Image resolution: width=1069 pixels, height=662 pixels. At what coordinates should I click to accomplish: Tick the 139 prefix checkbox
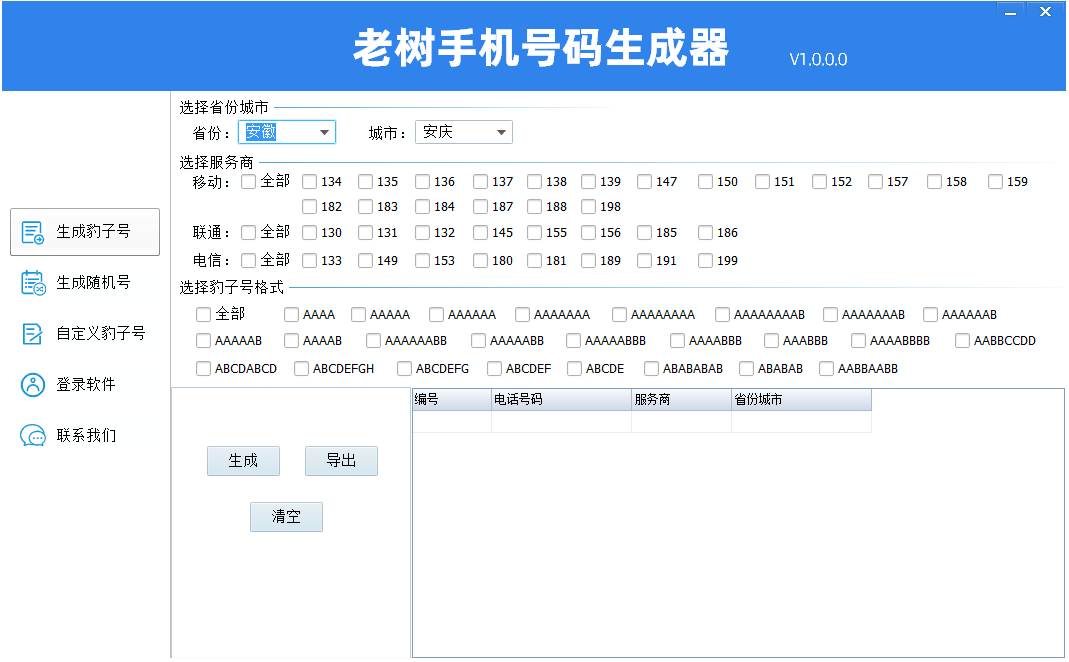click(x=588, y=182)
